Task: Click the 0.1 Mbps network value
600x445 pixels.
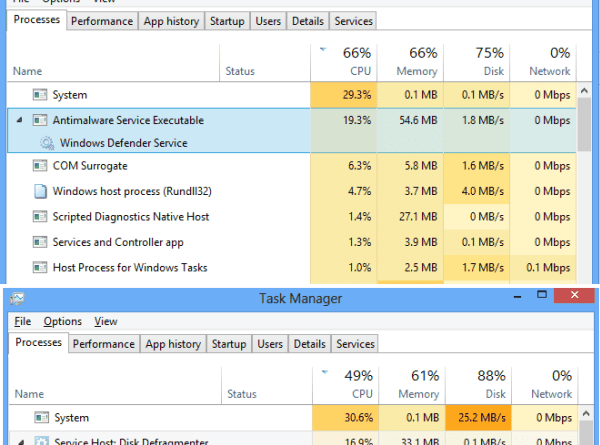Action: tap(548, 267)
